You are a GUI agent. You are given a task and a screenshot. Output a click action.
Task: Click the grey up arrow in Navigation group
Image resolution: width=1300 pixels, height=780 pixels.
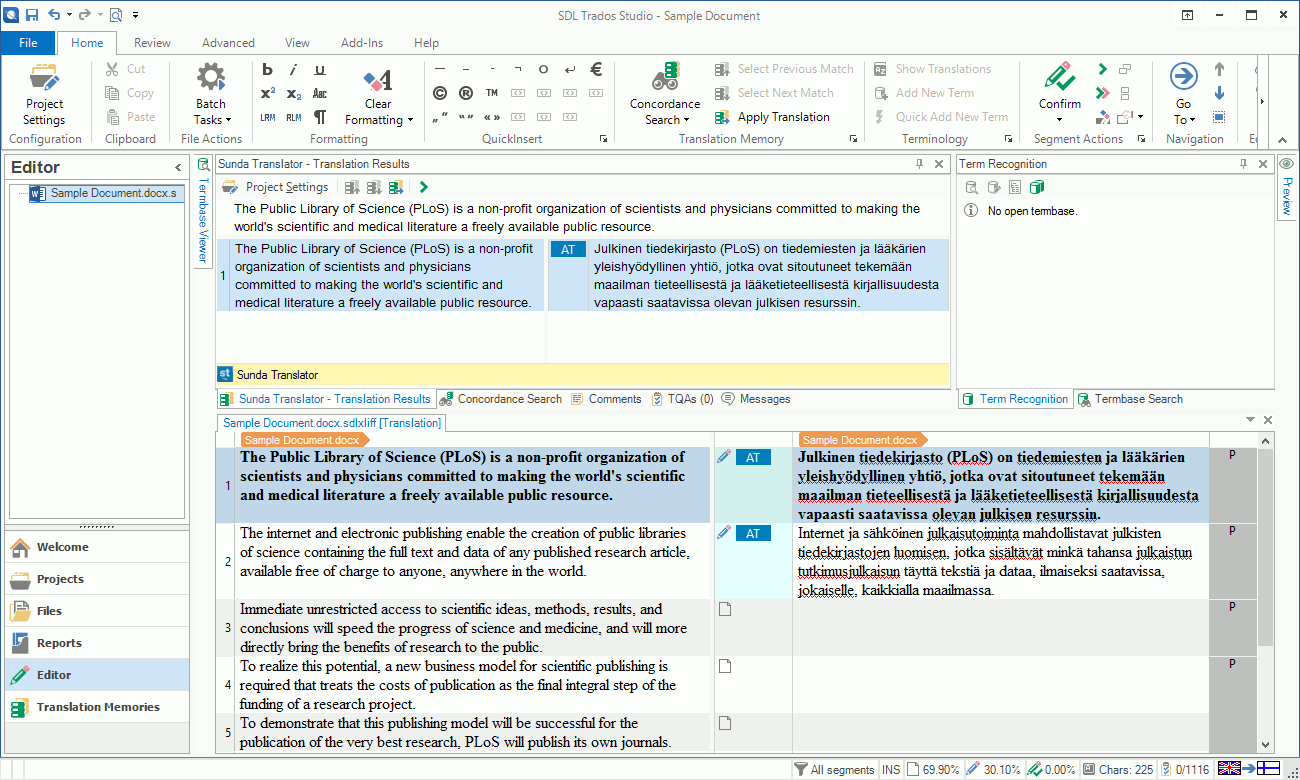coord(1219,69)
